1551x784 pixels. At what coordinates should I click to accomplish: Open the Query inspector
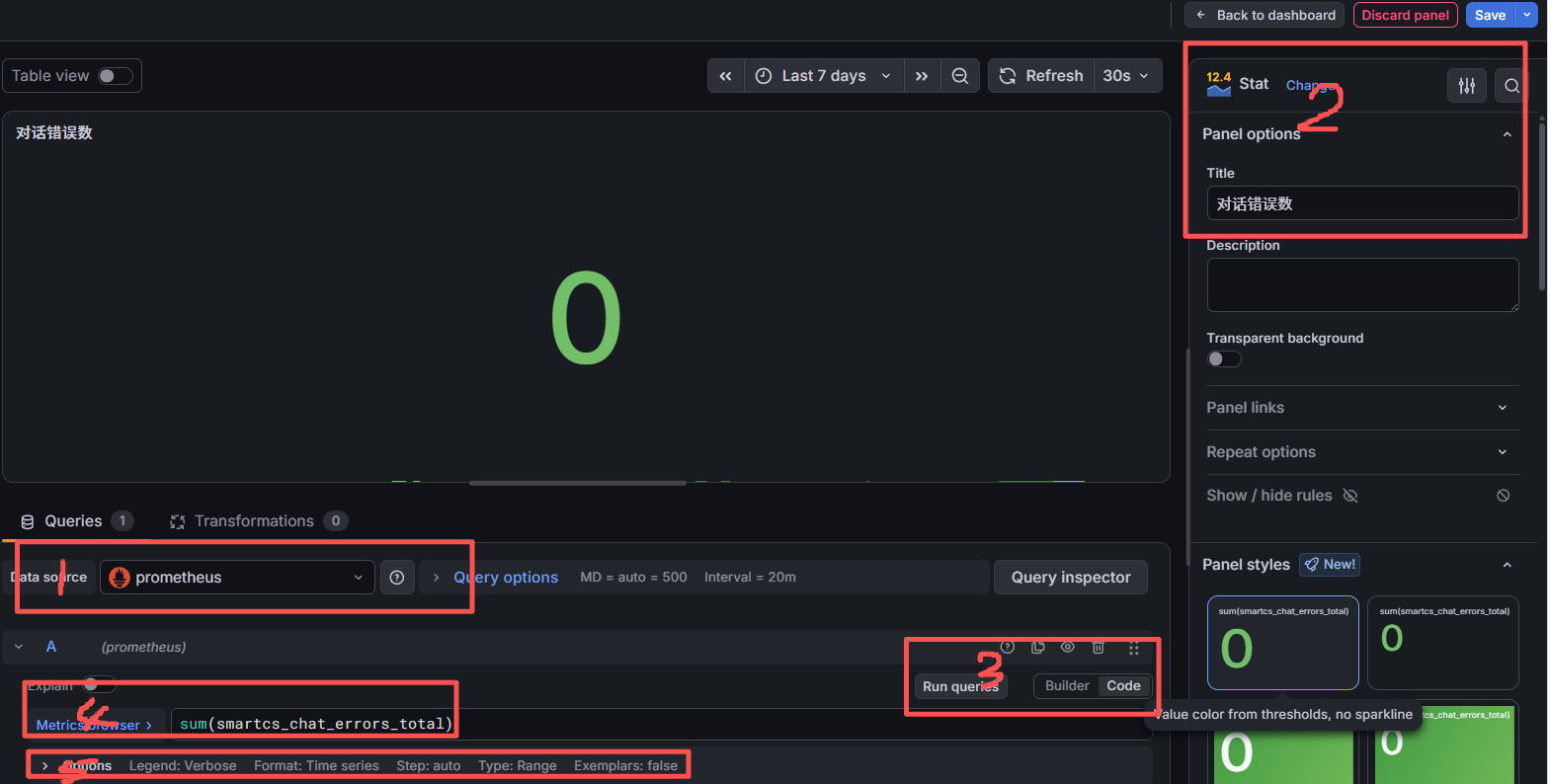point(1071,578)
